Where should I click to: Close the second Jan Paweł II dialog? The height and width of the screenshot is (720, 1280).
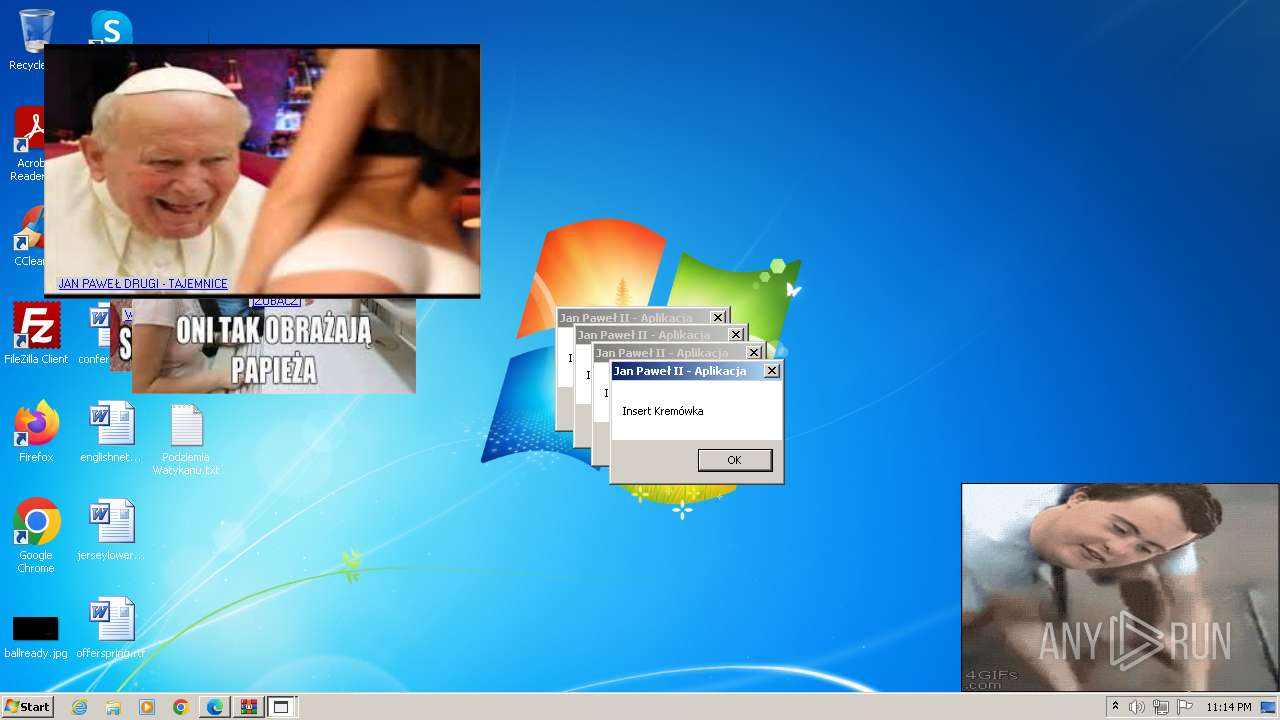click(736, 335)
